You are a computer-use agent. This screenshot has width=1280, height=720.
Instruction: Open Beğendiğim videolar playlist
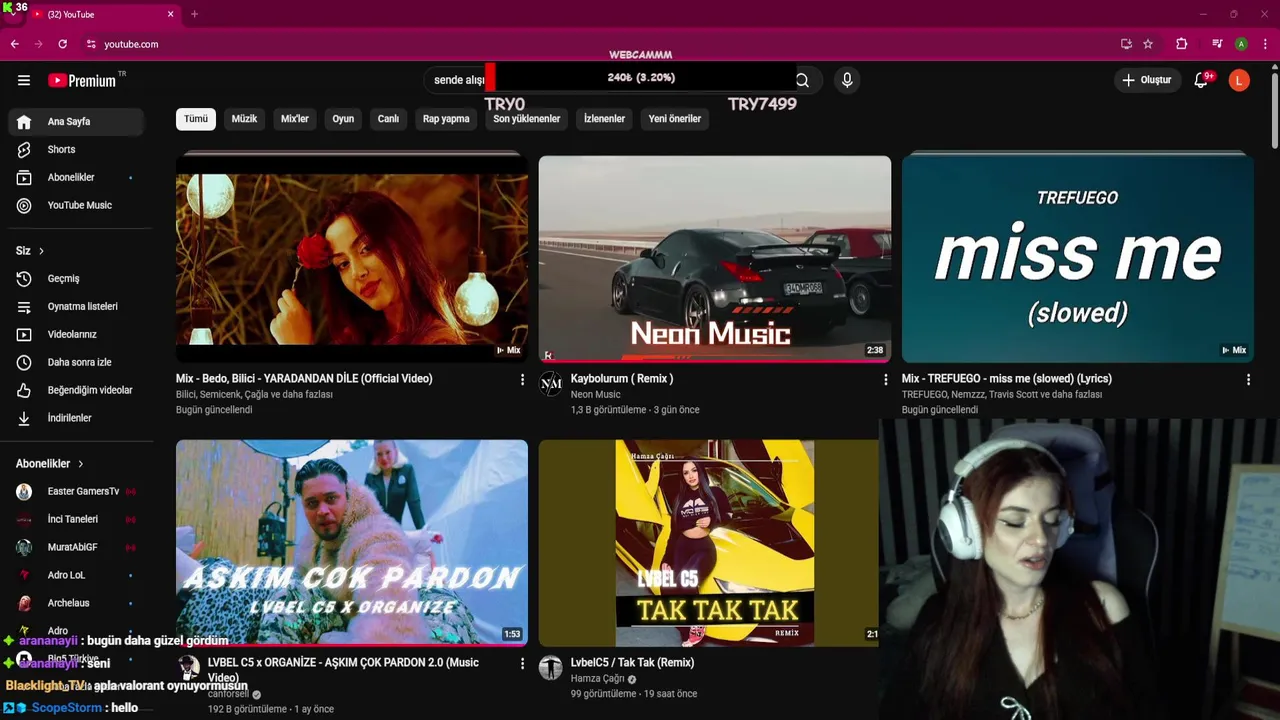[77, 390]
